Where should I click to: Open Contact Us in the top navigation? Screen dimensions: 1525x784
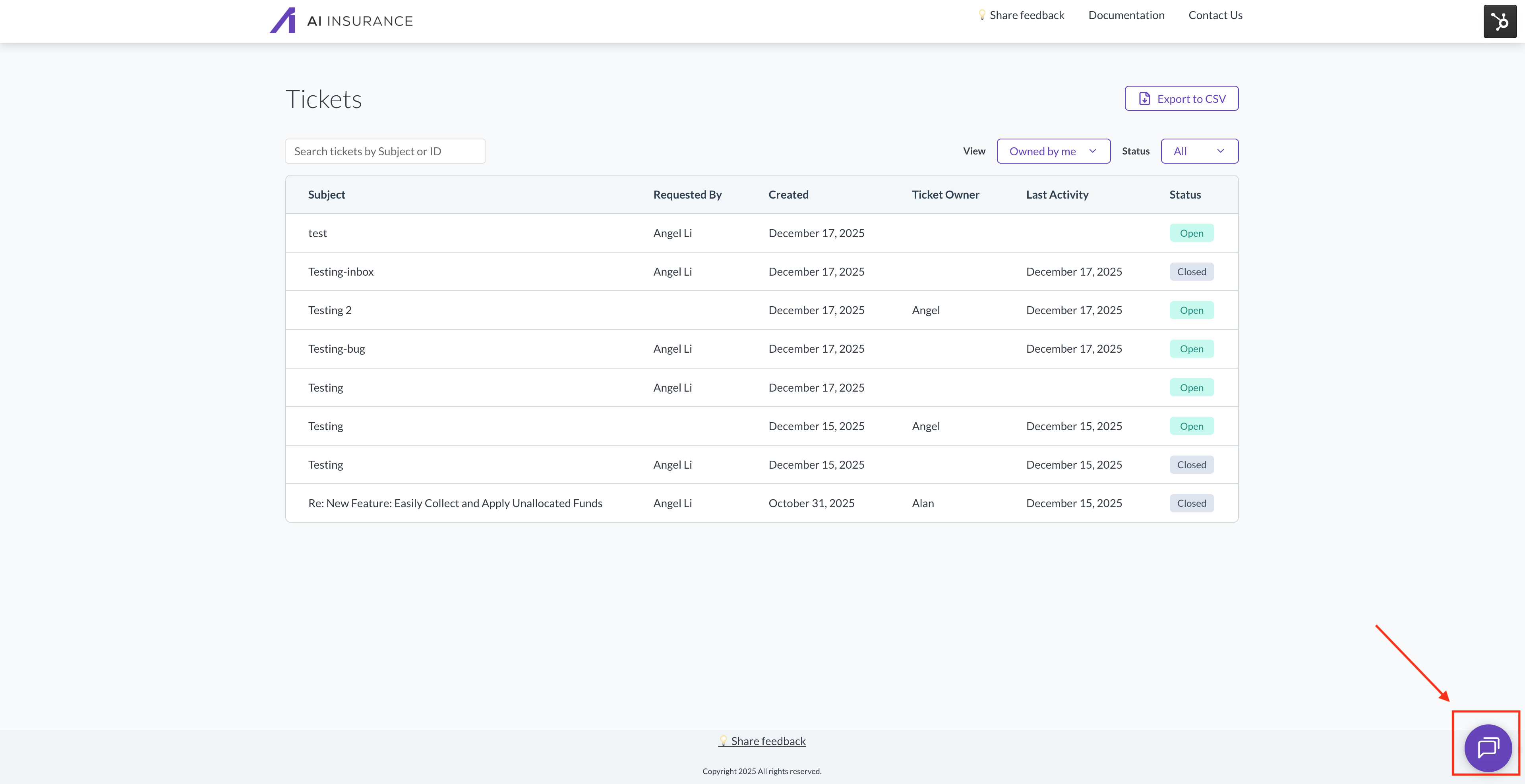coord(1215,15)
